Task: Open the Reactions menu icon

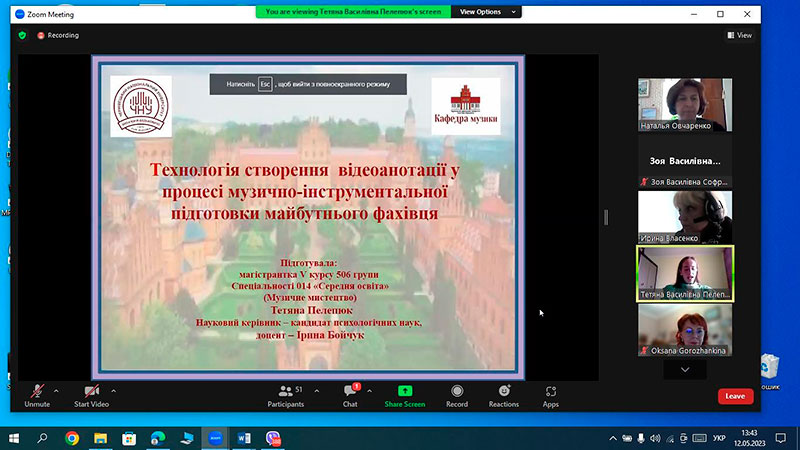Action: [504, 391]
